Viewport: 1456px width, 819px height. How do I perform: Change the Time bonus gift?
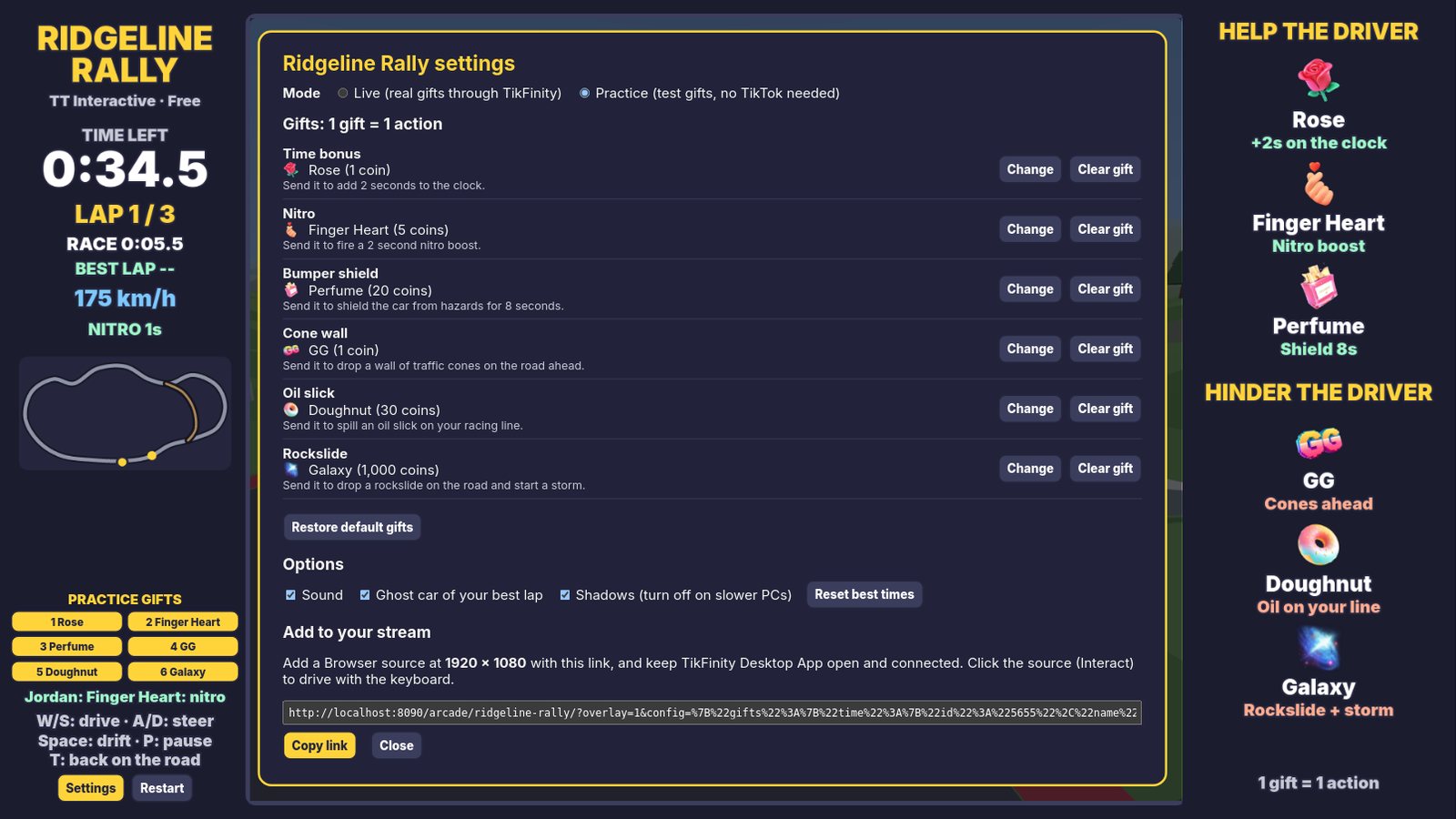1030,169
